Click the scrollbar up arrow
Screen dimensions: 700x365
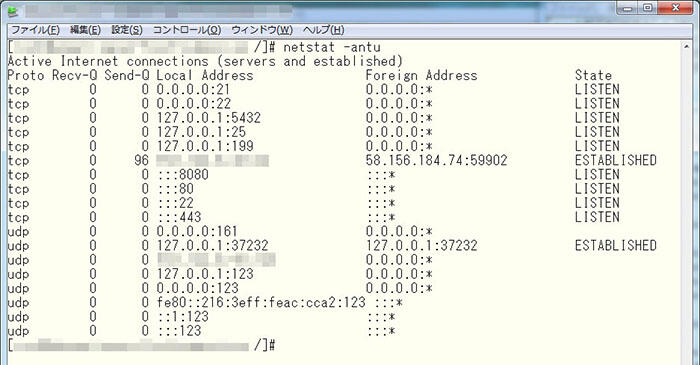click(x=687, y=46)
